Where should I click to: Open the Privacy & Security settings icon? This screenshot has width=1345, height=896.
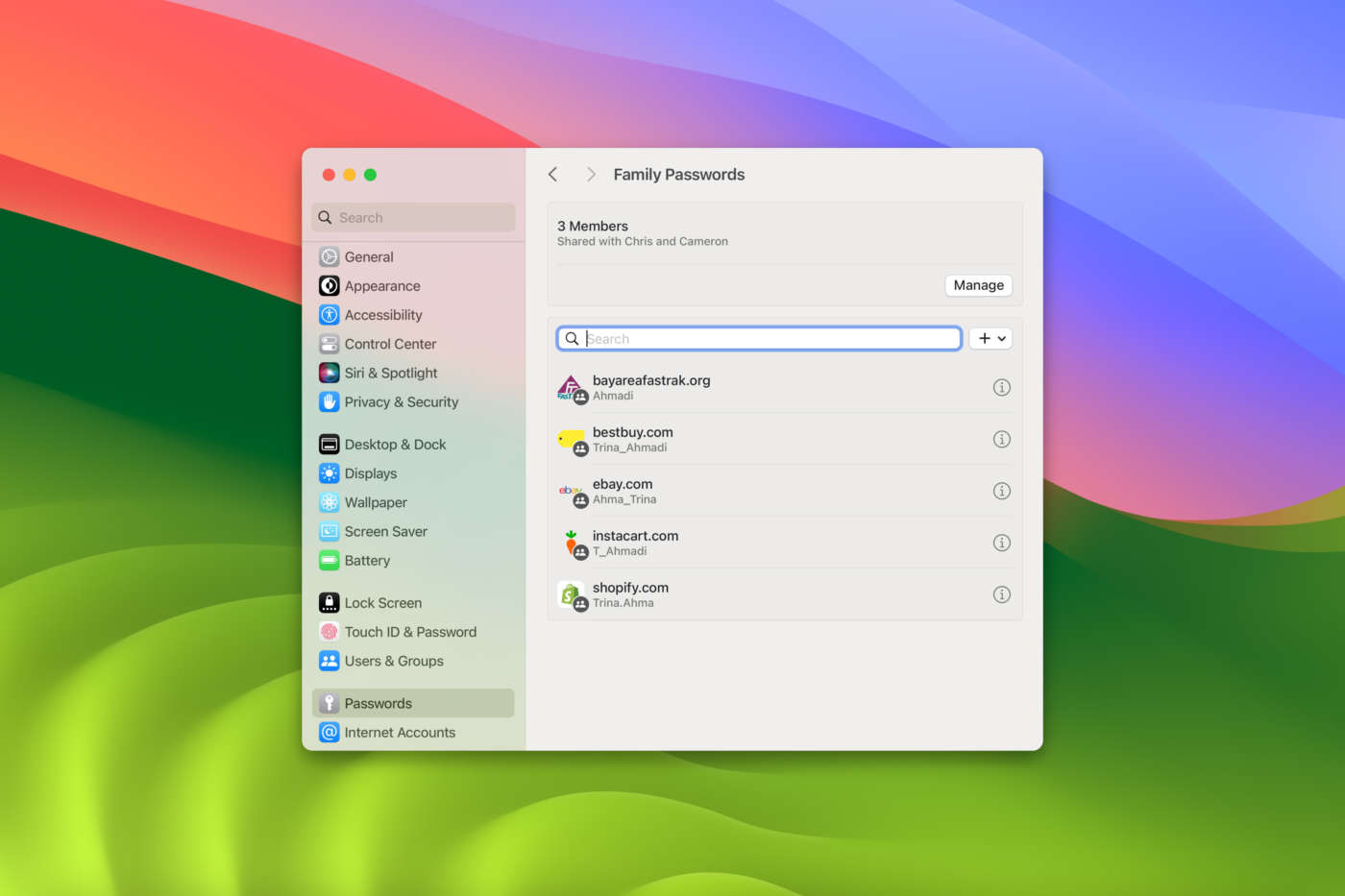[330, 401]
